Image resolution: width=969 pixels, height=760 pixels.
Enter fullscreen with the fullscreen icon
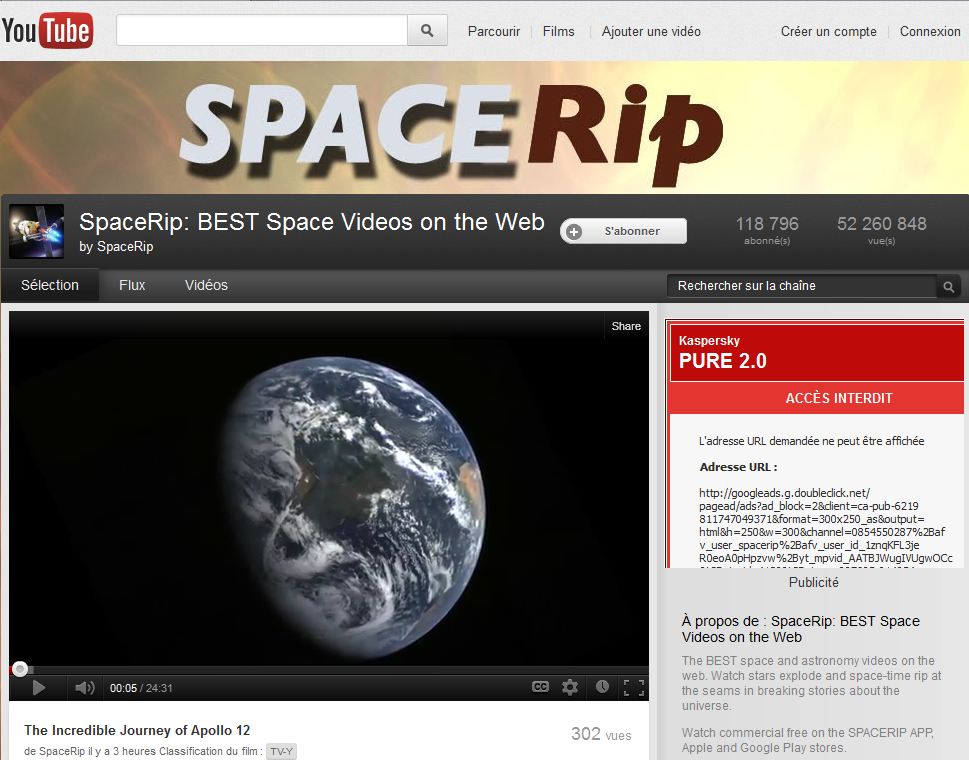coord(634,687)
